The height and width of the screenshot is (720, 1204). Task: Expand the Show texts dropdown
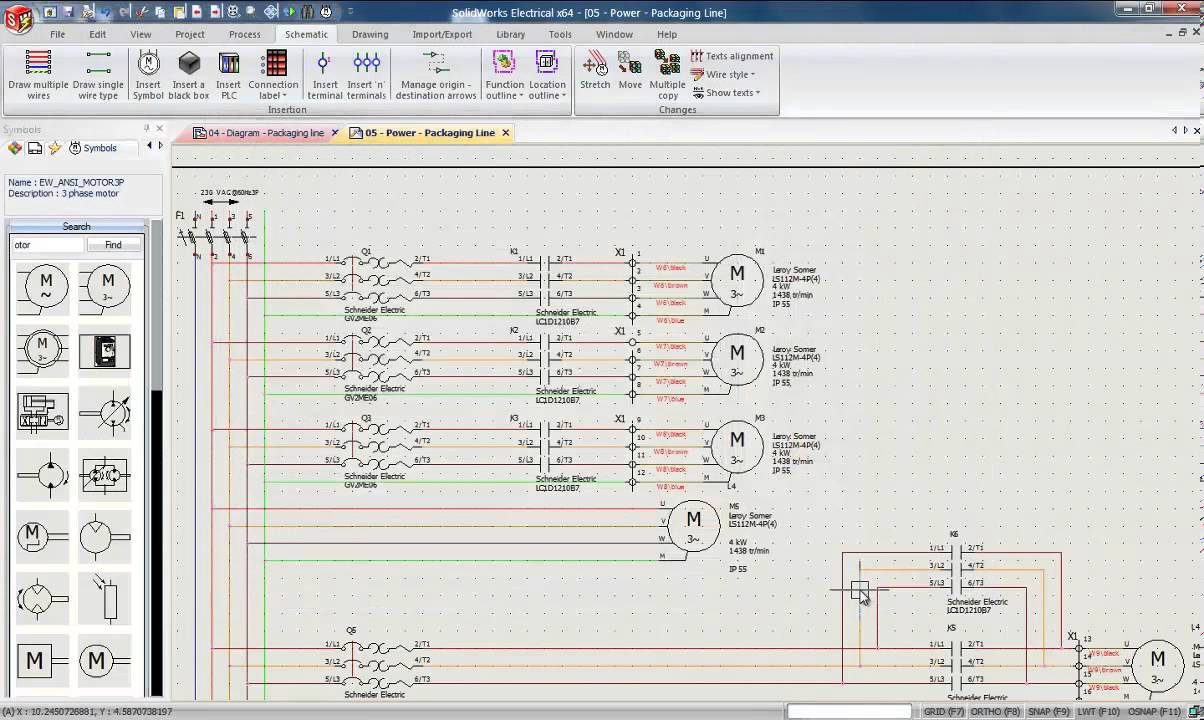[x=728, y=93]
